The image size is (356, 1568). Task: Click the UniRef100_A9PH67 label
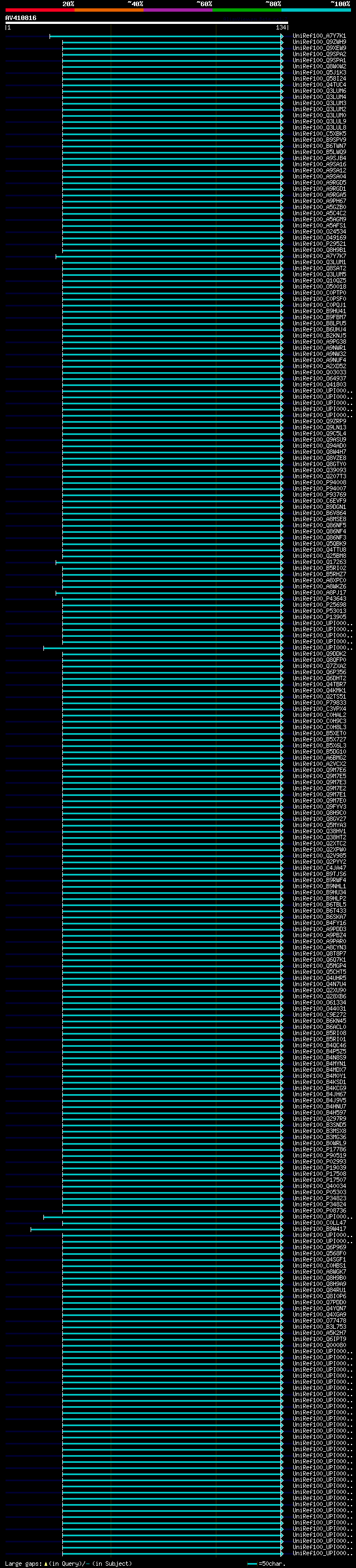(x=319, y=201)
